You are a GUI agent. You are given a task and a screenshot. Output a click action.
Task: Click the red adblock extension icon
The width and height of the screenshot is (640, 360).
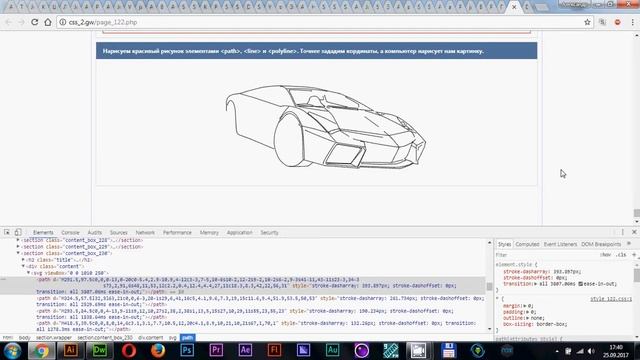click(618, 22)
